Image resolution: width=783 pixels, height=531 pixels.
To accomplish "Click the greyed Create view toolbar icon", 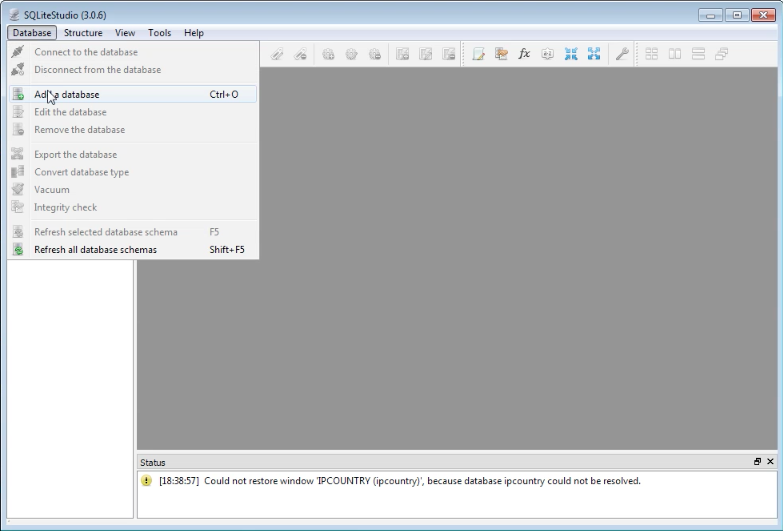I will [402, 54].
